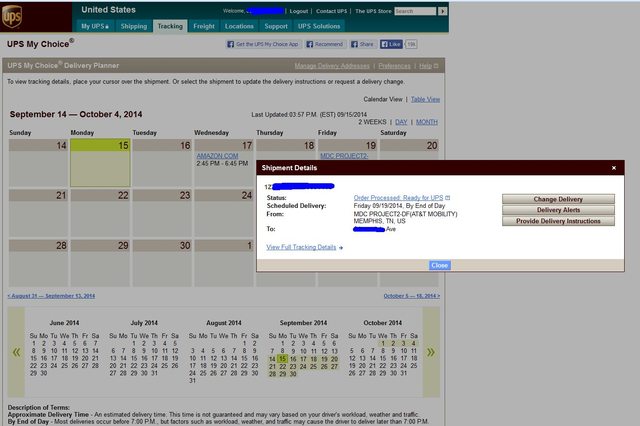Click the Scheduled Delivery date text
Viewport: 640px width, 426px height.
399,206
